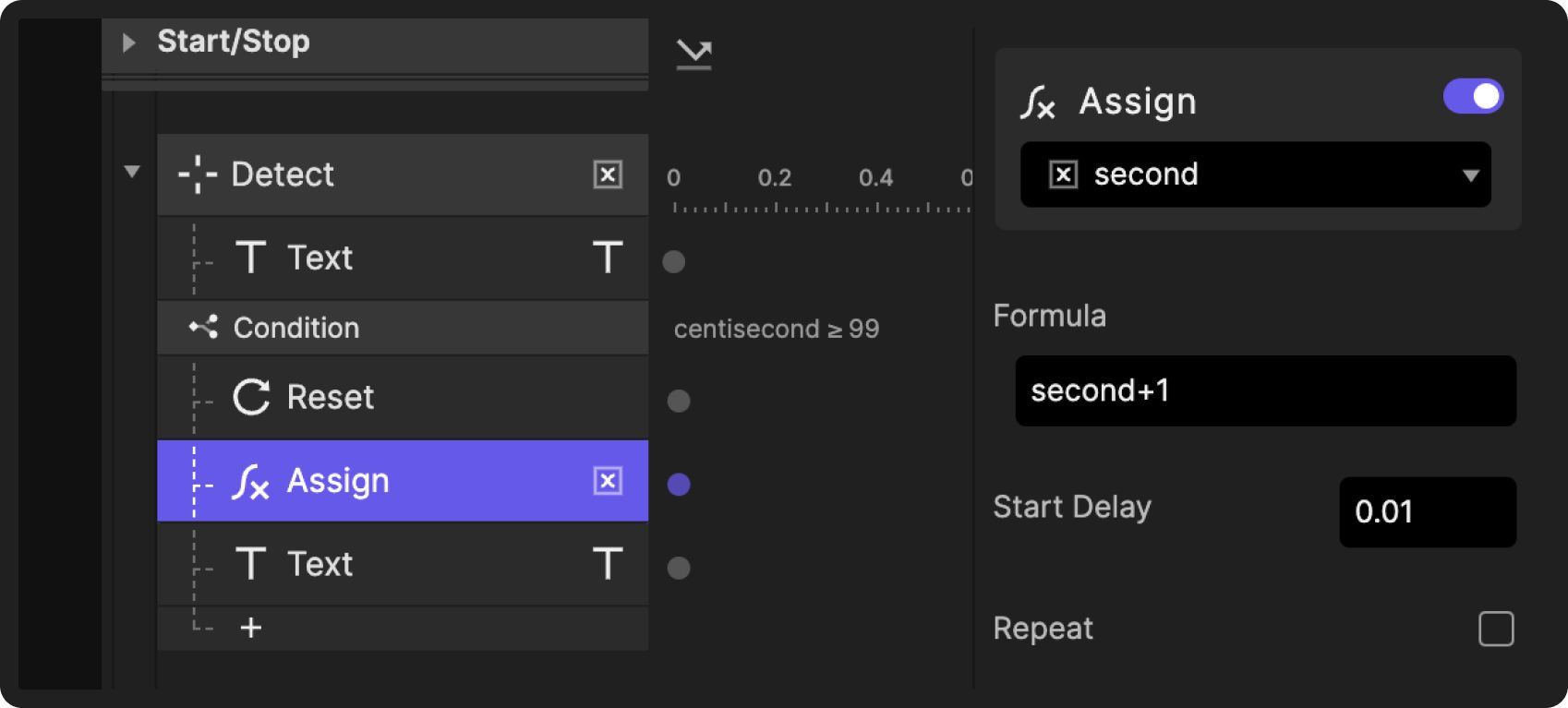Select the Reset response row
1568x708 pixels.
click(x=403, y=397)
